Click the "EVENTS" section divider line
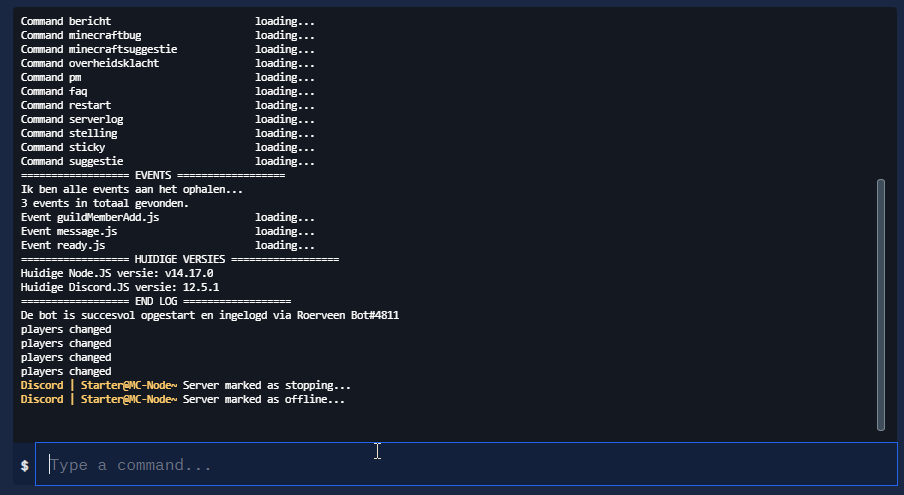The width and height of the screenshot is (904, 495). 153,175
